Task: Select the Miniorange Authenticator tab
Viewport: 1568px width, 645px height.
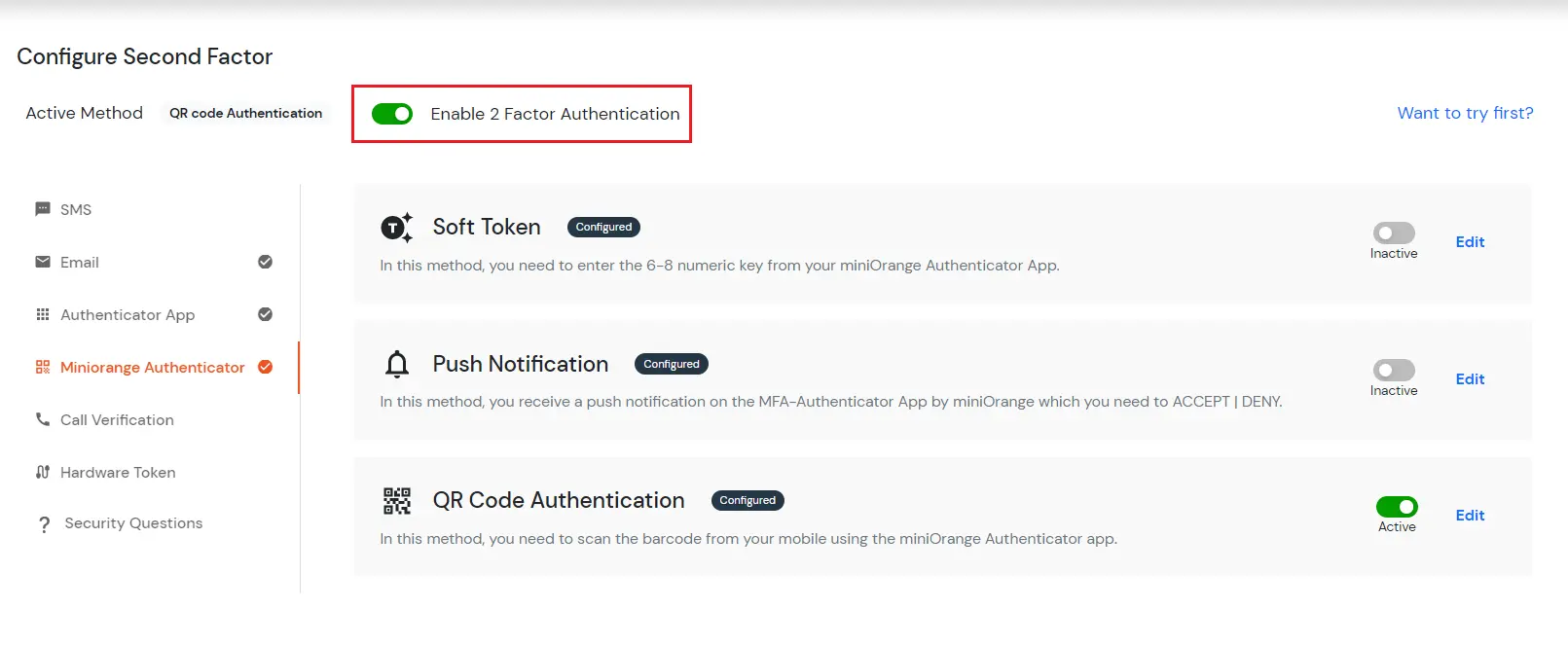Action: coord(154,367)
